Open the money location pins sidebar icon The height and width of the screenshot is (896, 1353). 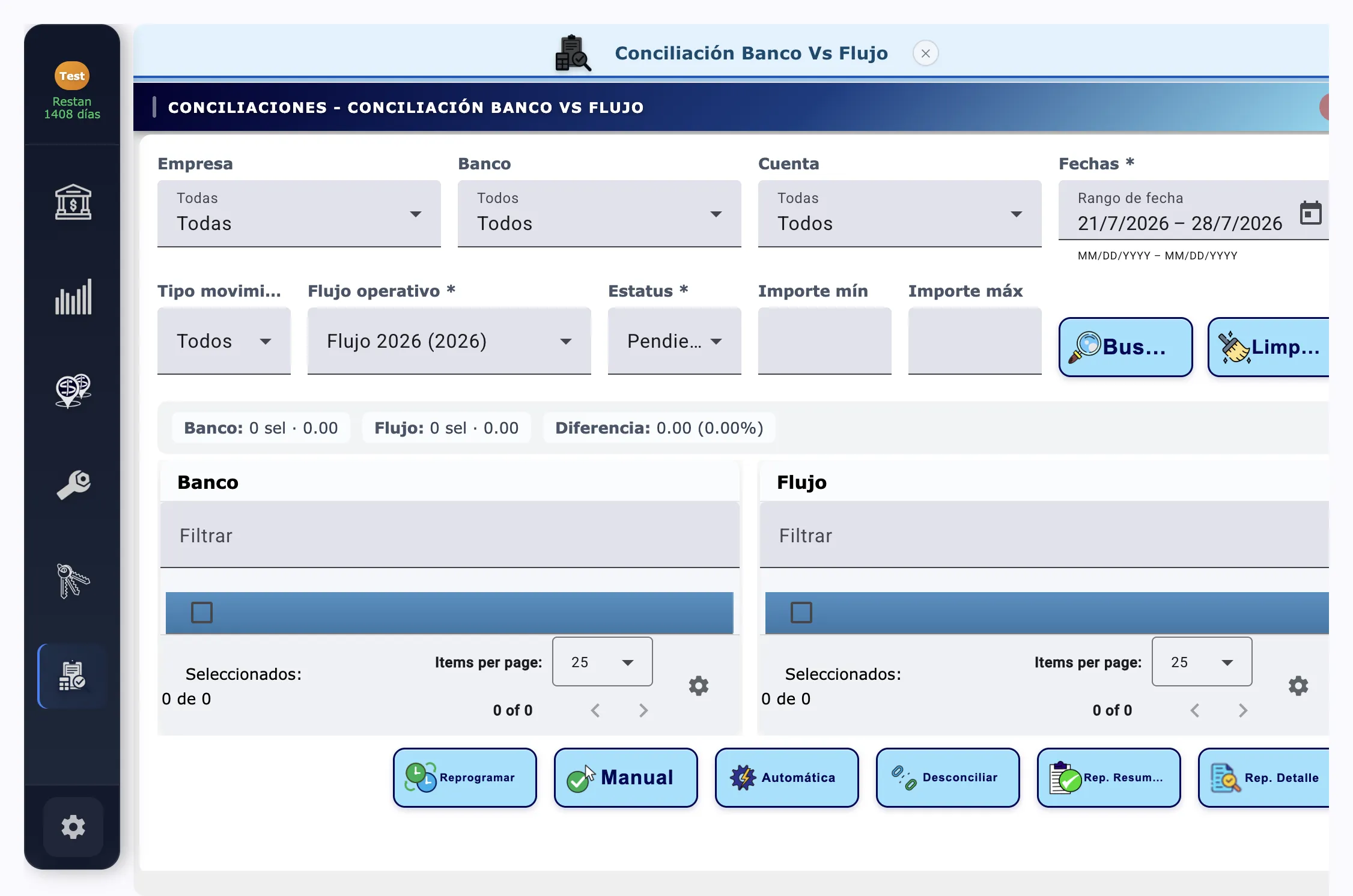[73, 391]
